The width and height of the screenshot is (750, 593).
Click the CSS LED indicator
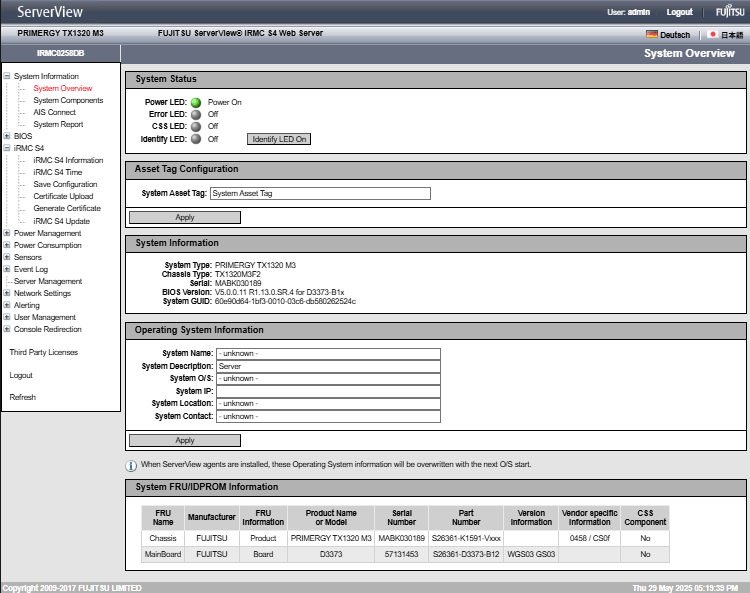(196, 126)
